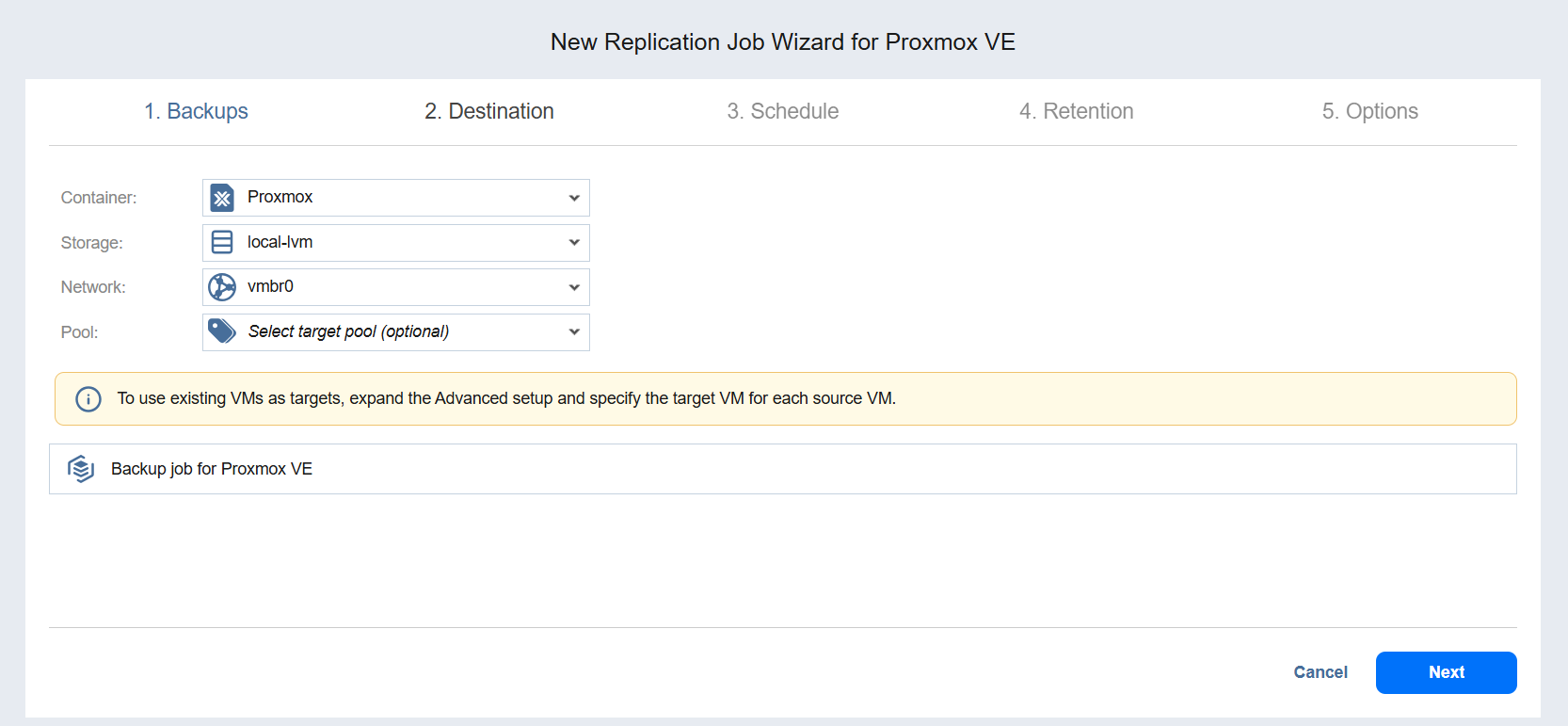
Task: Jump to the Schedule step
Action: click(x=782, y=111)
